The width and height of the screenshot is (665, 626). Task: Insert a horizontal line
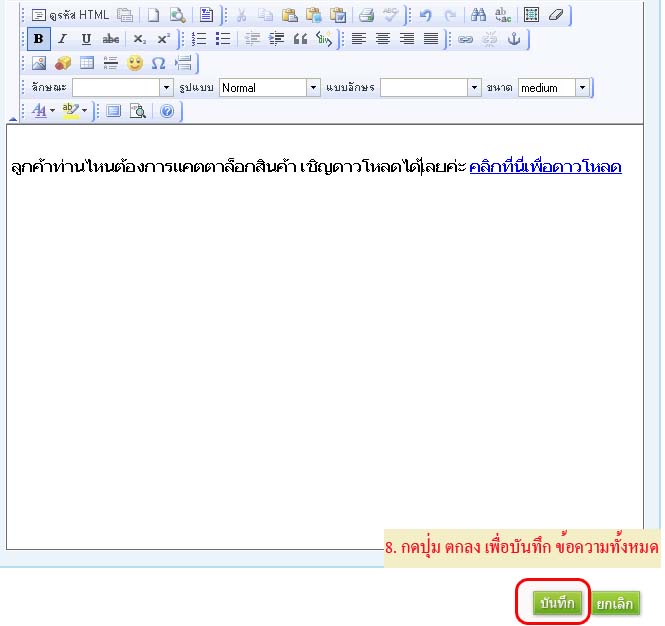coord(111,63)
